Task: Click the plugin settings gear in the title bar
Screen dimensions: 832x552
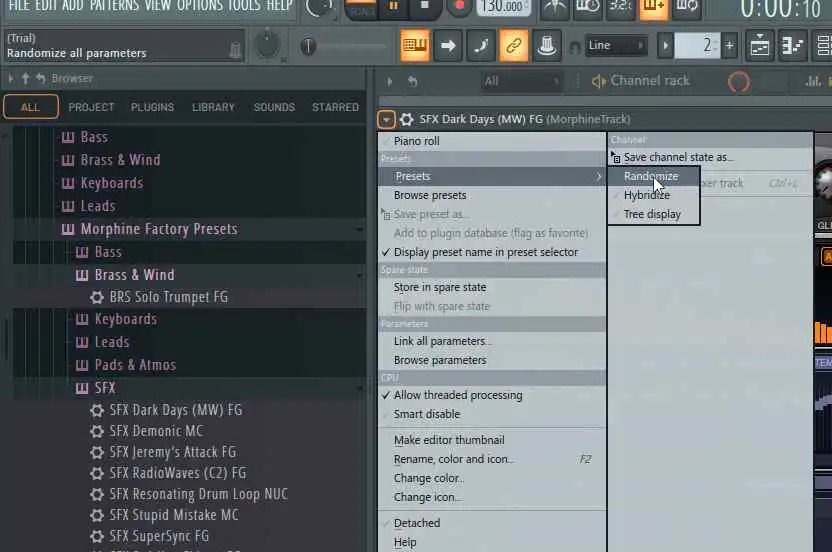Action: pyautogui.click(x=406, y=119)
